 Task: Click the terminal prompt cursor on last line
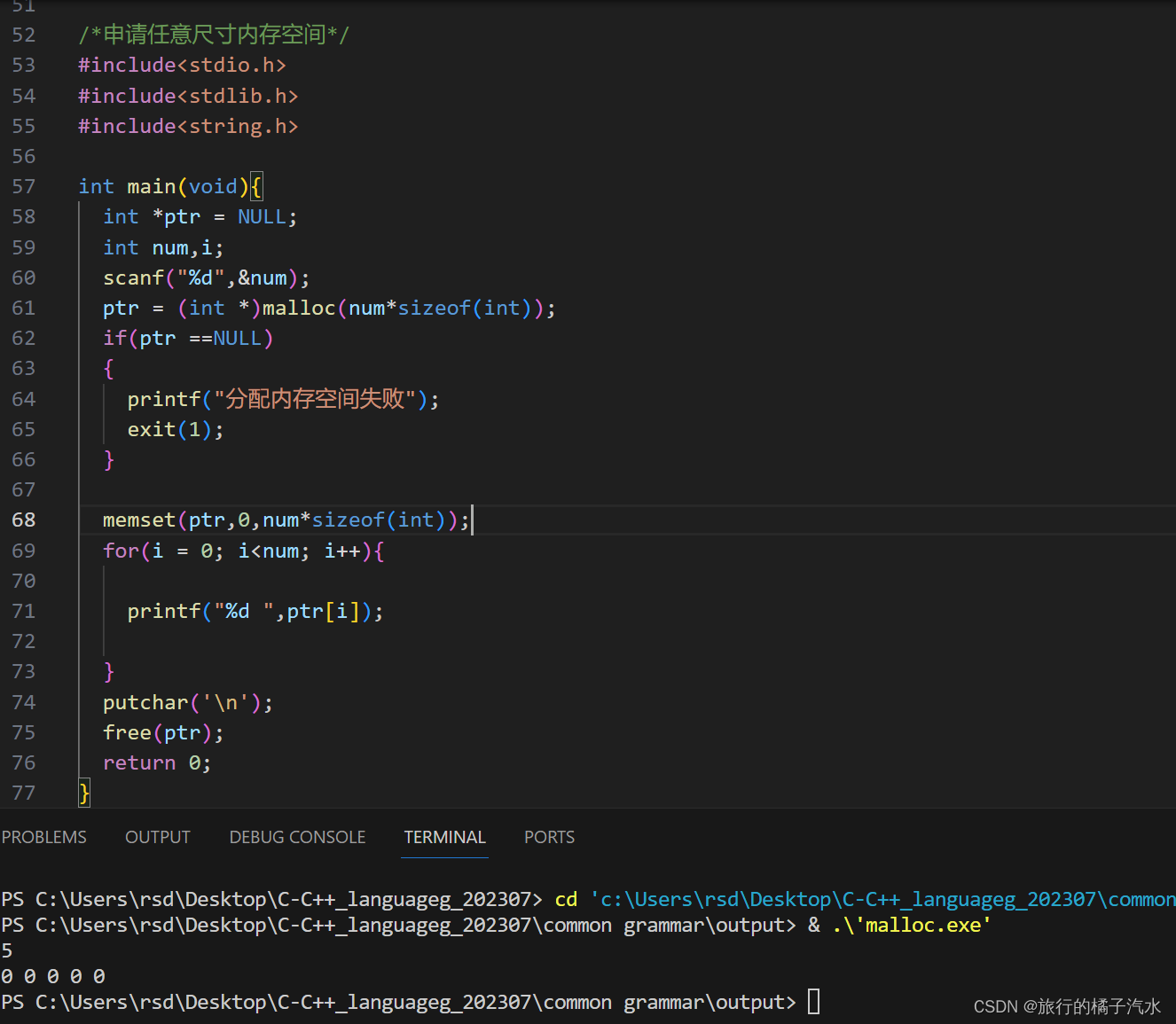click(x=813, y=1002)
